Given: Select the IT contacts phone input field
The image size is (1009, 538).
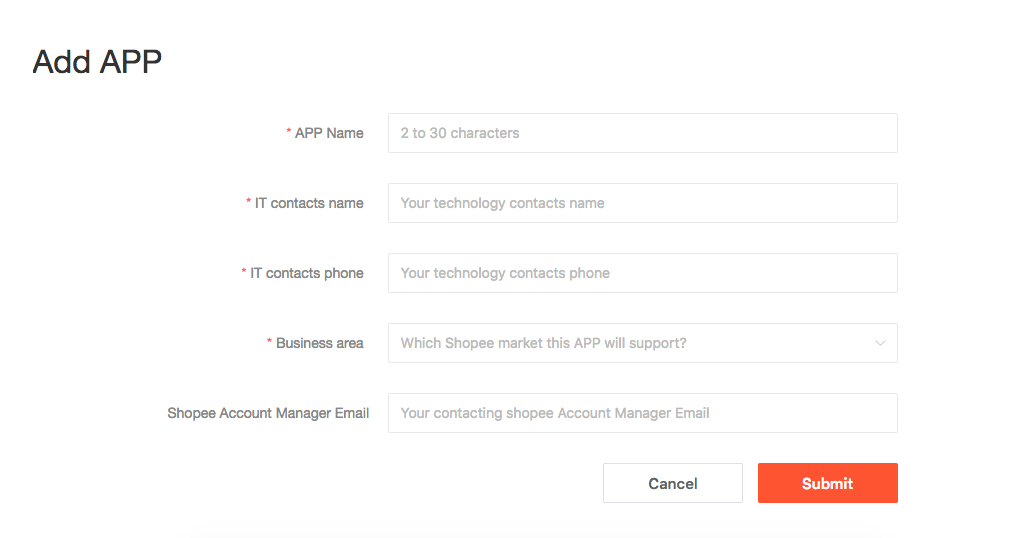Looking at the screenshot, I should (642, 273).
